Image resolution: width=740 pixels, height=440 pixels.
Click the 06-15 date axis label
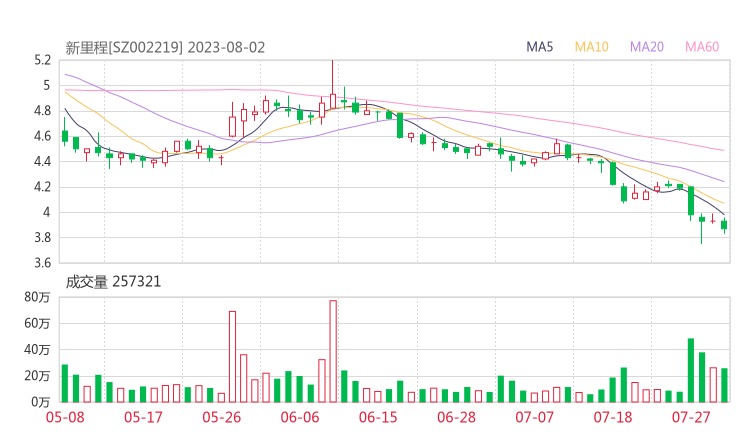pyautogui.click(x=378, y=417)
